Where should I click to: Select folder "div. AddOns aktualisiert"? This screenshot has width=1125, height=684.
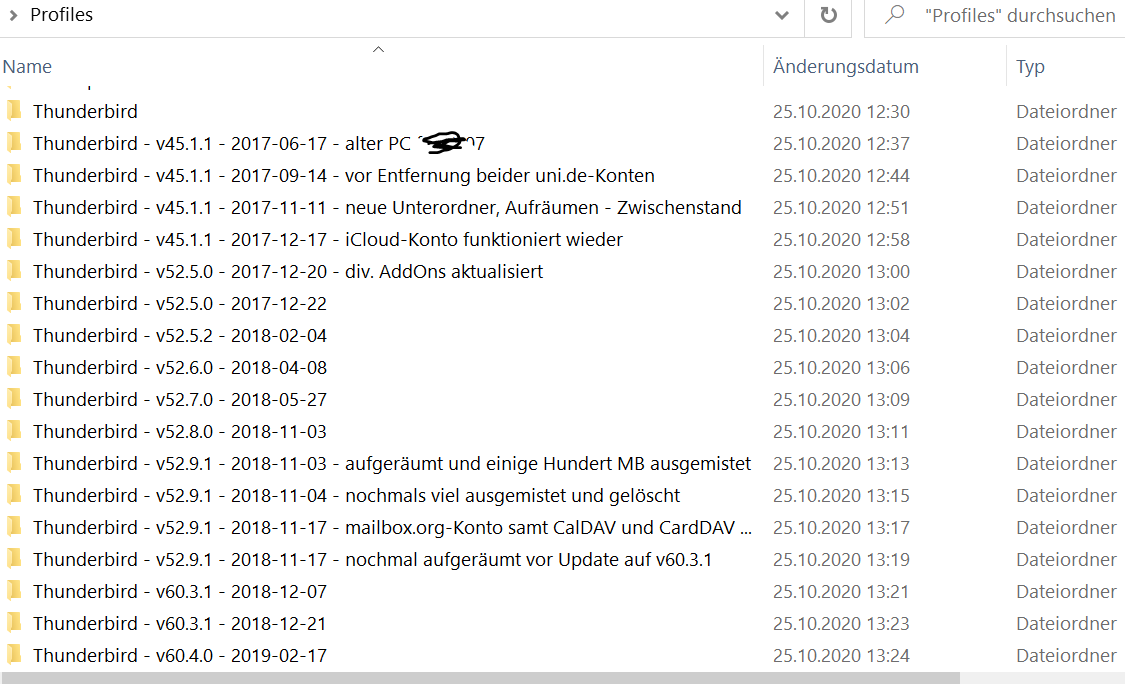click(288, 272)
